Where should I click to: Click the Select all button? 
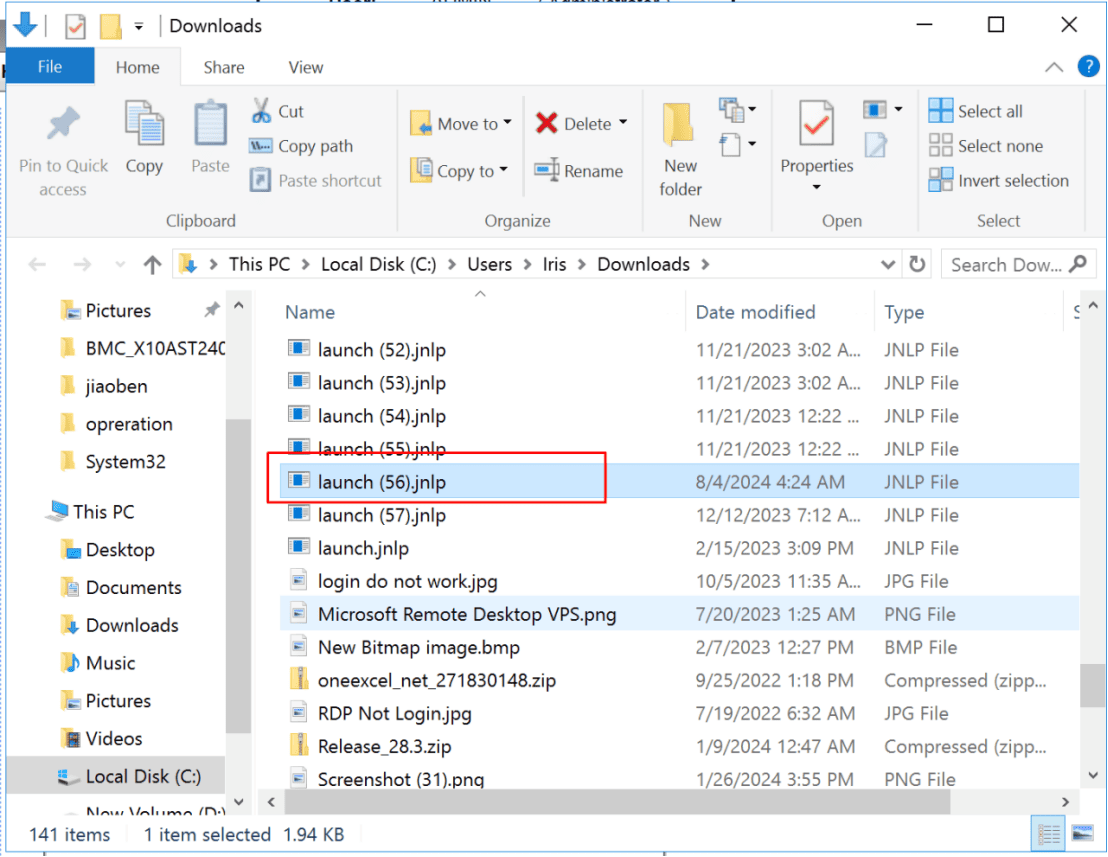(975, 111)
